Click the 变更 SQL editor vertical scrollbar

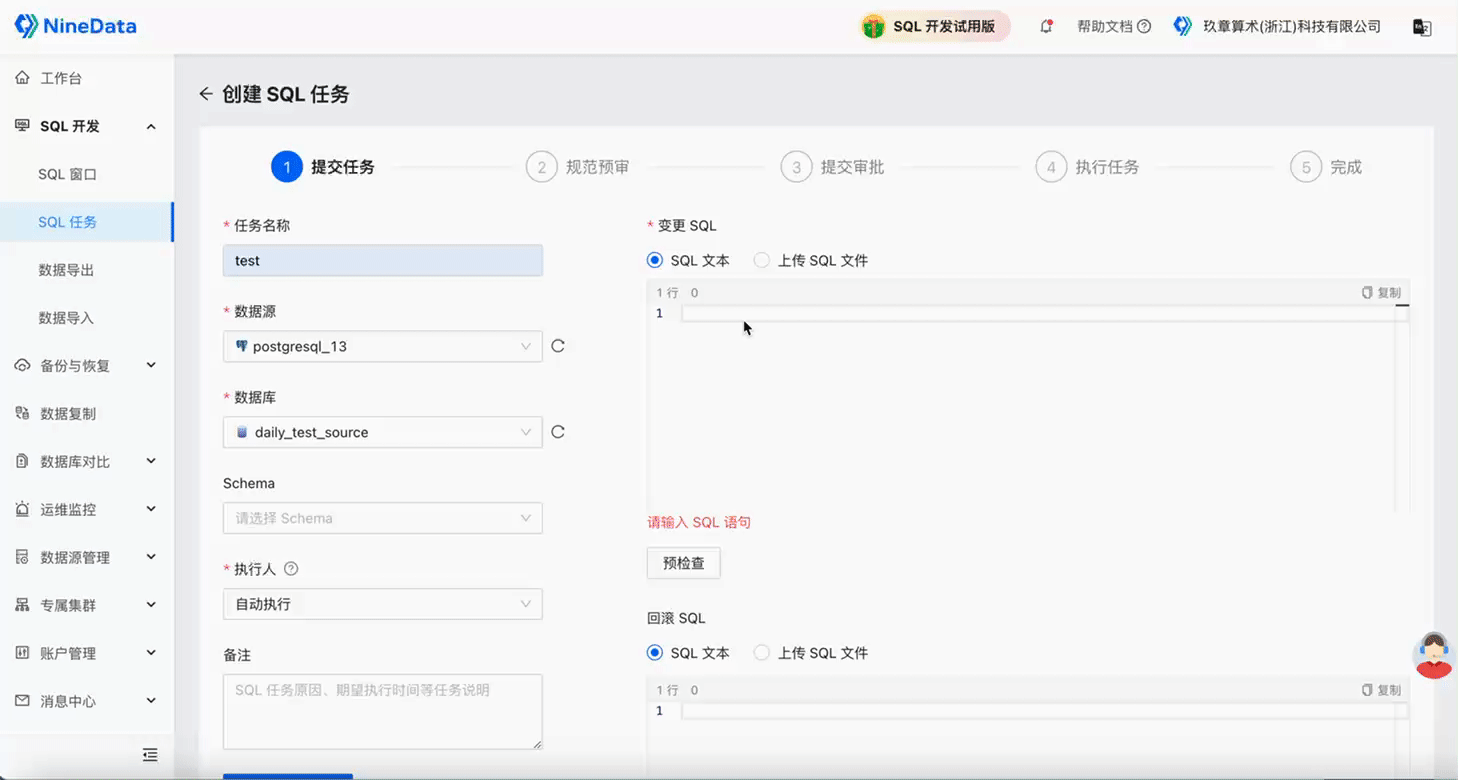1402,407
